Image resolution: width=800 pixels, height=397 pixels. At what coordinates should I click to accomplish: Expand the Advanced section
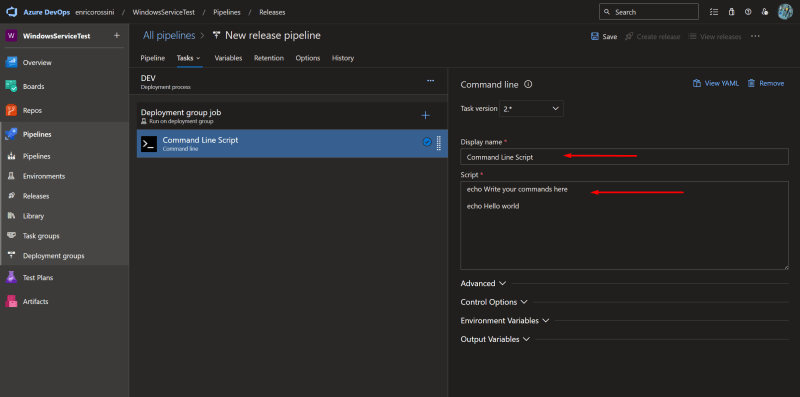(483, 283)
